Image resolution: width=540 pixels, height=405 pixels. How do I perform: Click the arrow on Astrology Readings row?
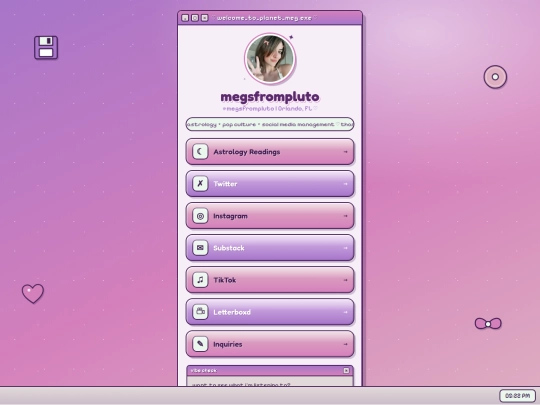[x=345, y=152]
